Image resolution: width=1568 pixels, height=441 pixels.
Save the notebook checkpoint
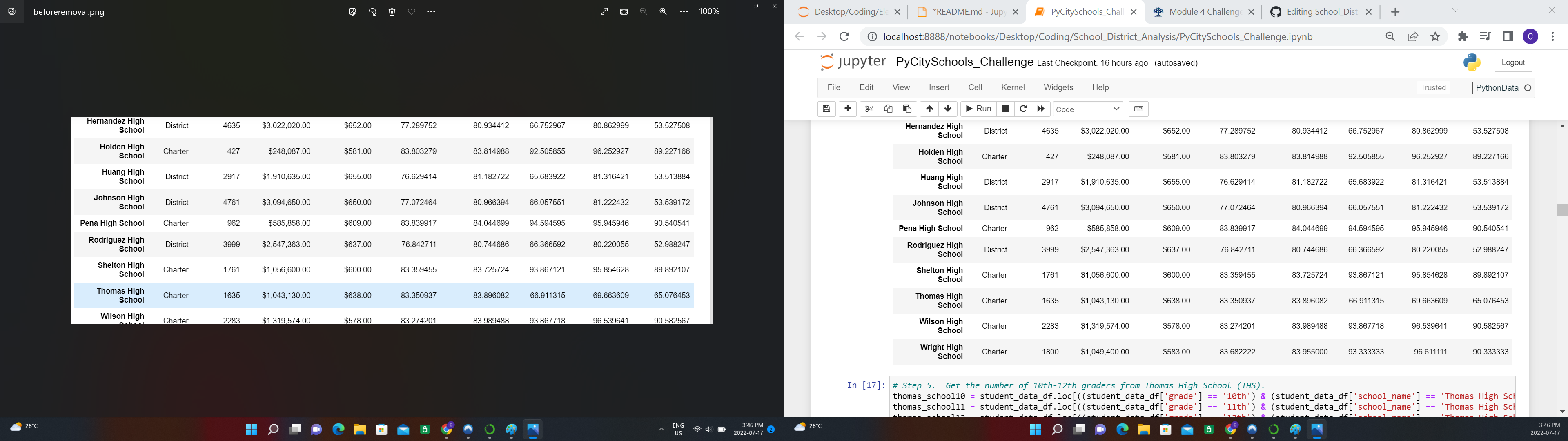826,109
